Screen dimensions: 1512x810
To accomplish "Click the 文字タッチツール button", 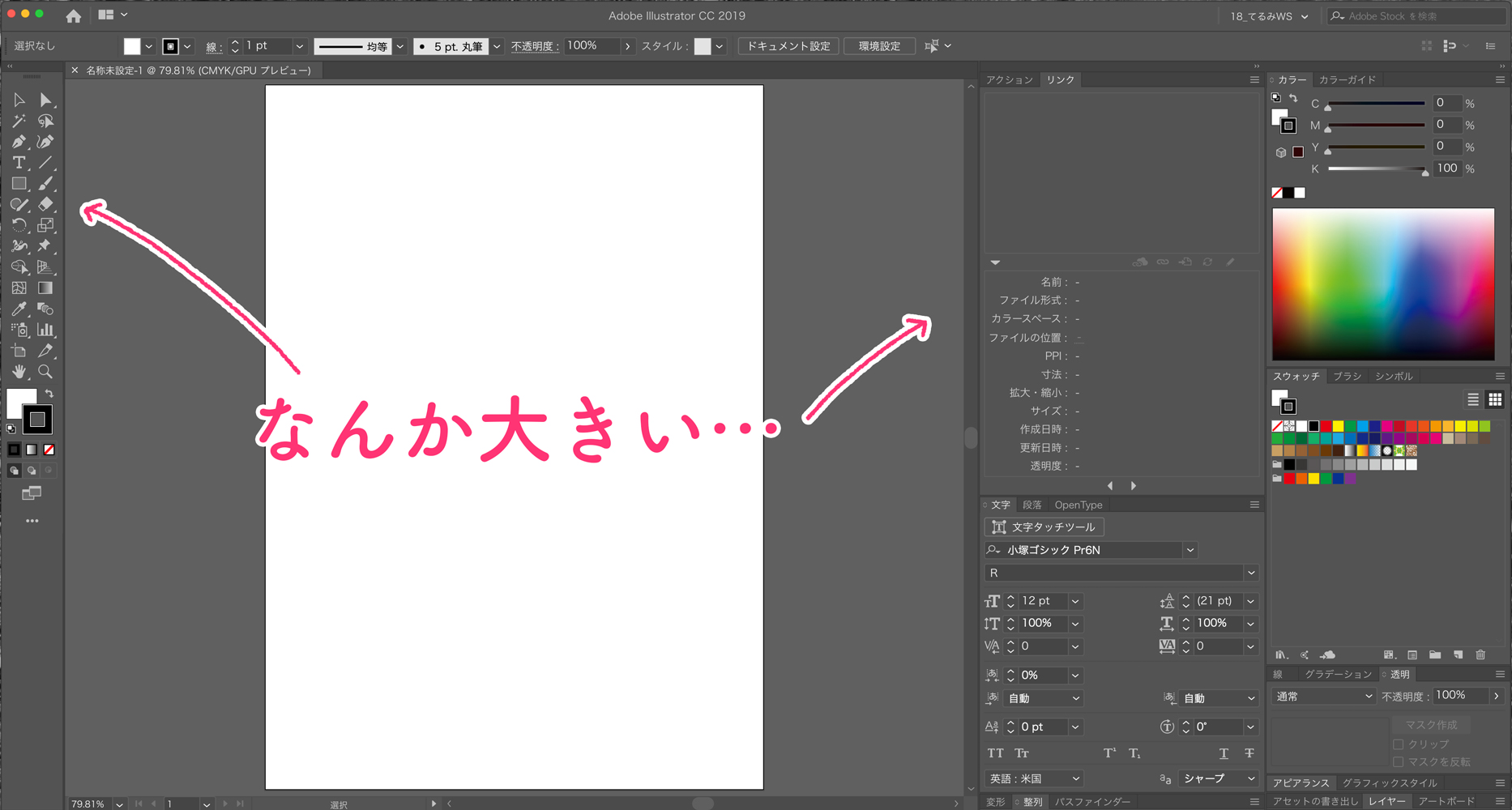I will pyautogui.click(x=1044, y=526).
